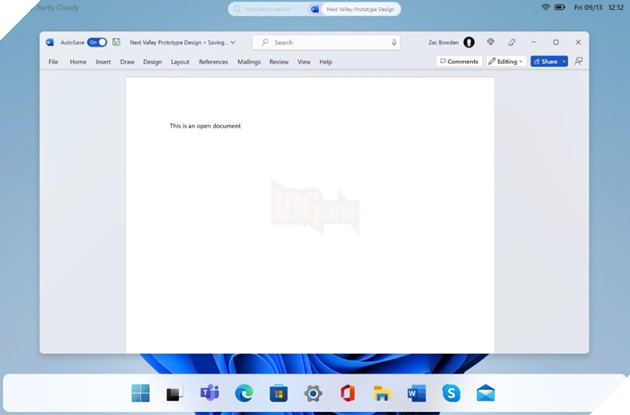Click the diamond premium icon
This screenshot has width=630, height=415.
(491, 42)
